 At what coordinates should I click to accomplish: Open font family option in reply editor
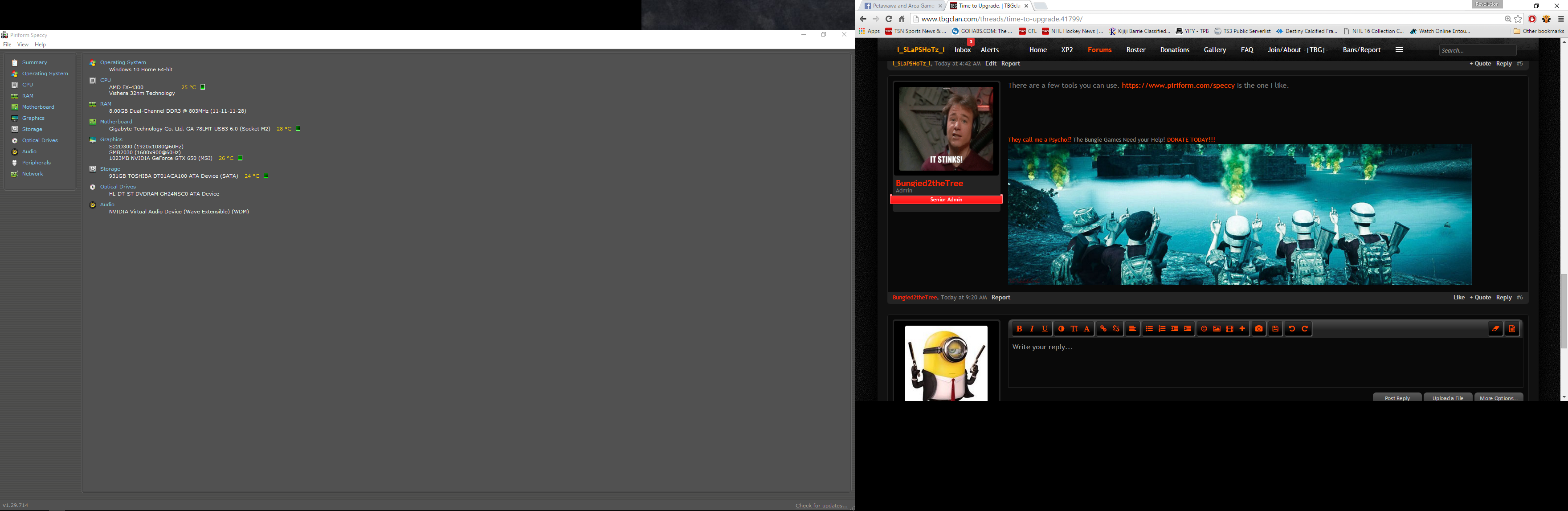point(1086,329)
